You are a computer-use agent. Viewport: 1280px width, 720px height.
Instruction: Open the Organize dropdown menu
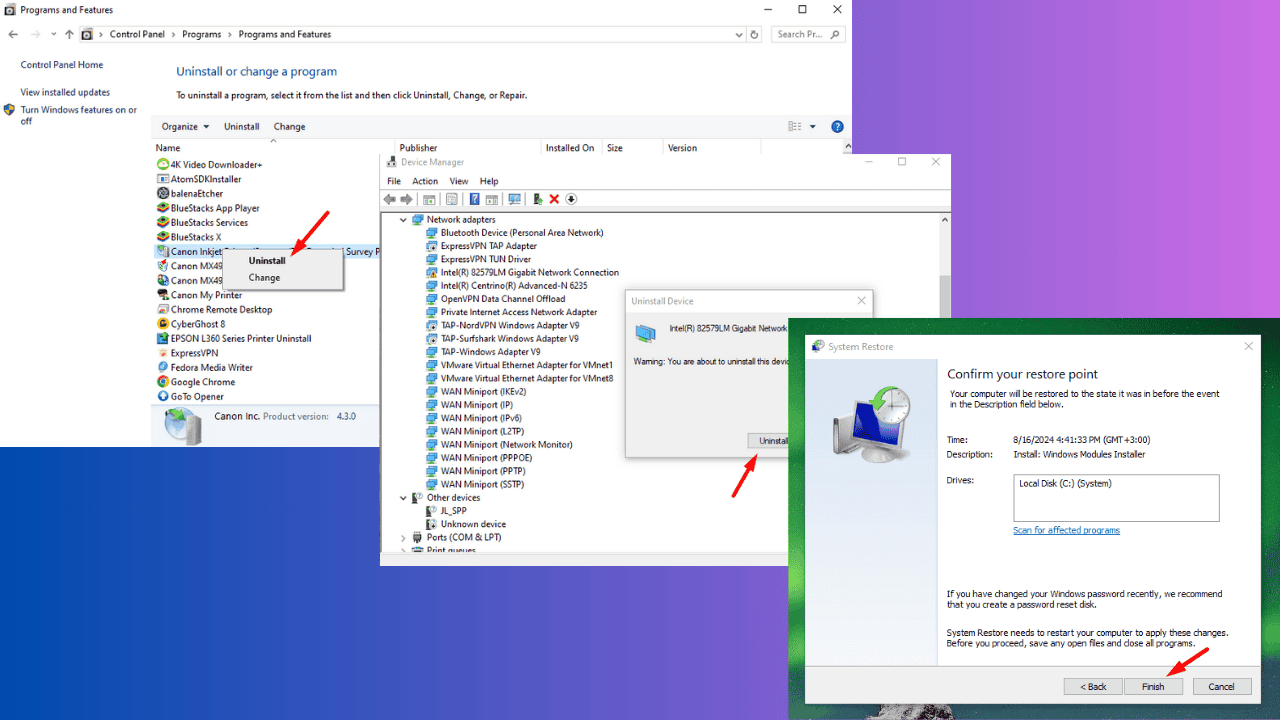[186, 127]
